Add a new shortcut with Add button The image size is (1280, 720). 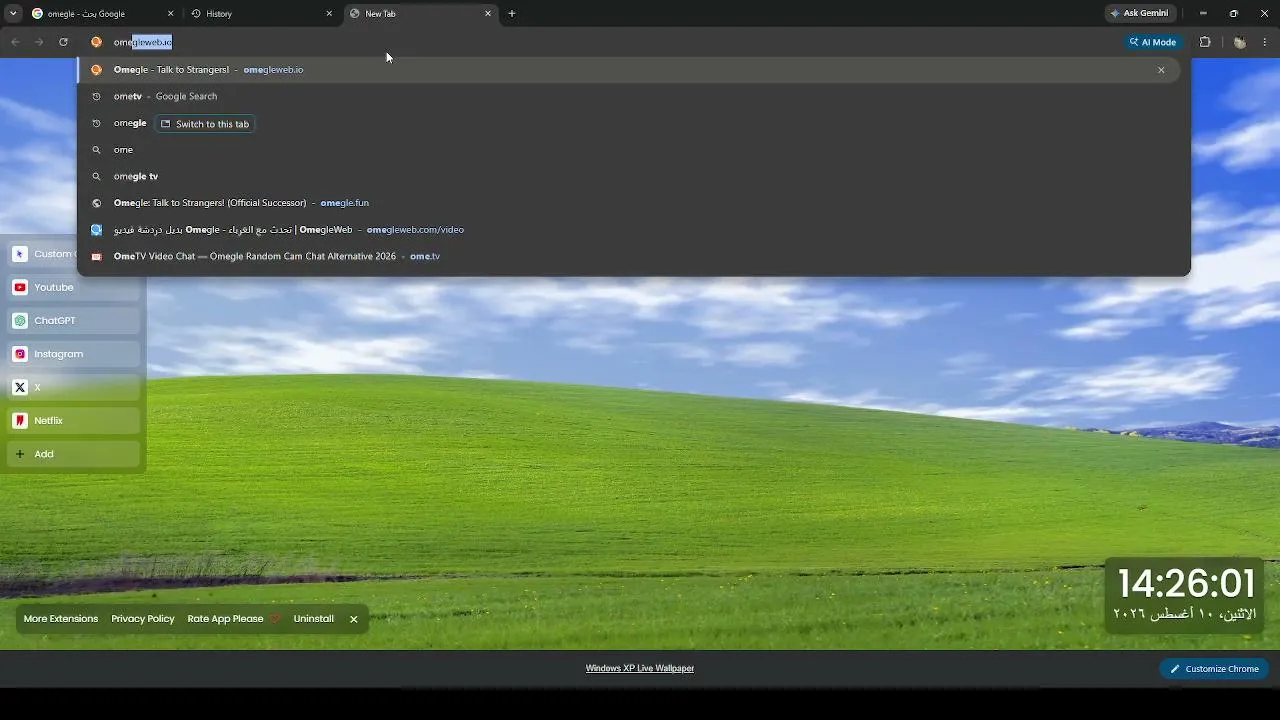pyautogui.click(x=74, y=454)
